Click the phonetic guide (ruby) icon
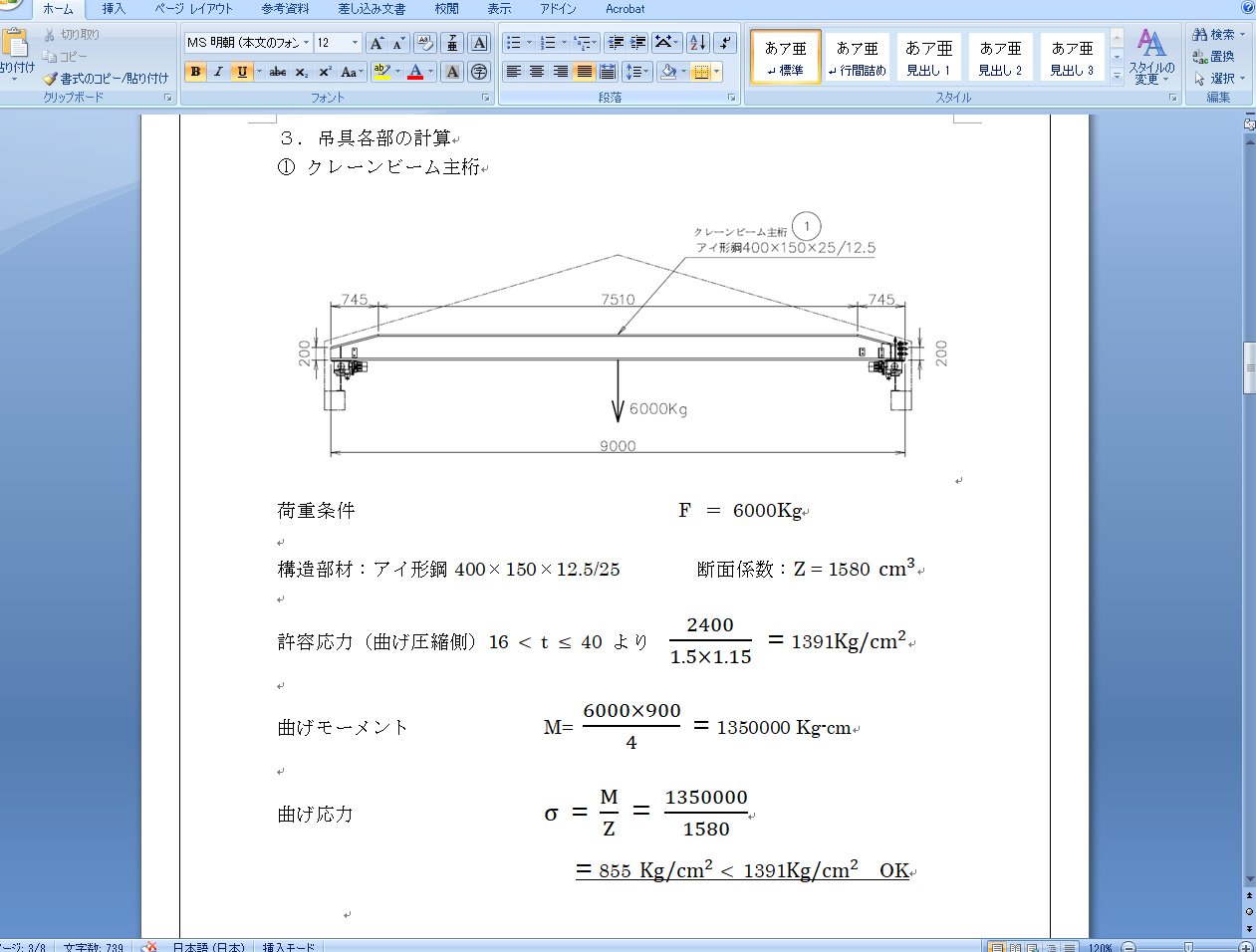1256x952 pixels. (x=452, y=43)
